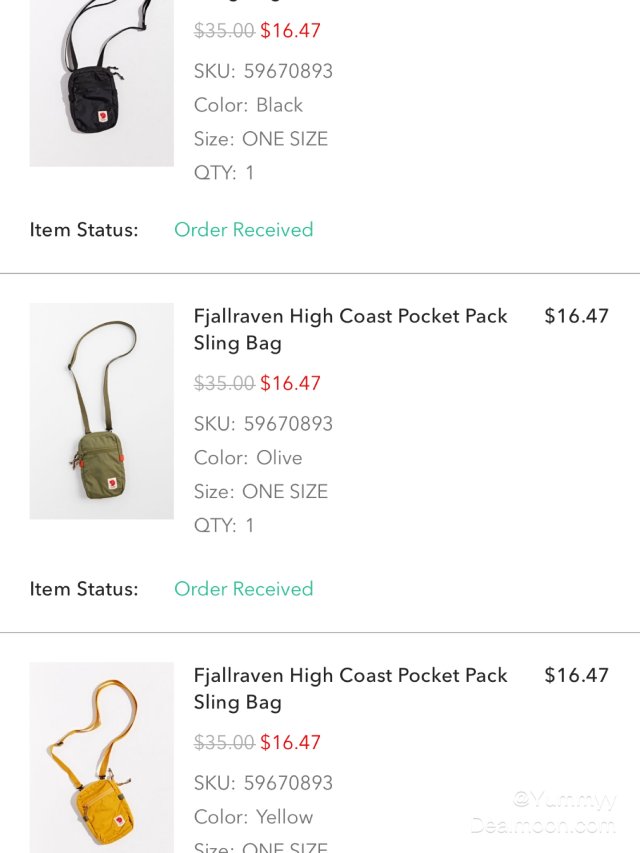Tap the yellow sling bag thumbnail
The width and height of the screenshot is (640, 853).
(101, 757)
